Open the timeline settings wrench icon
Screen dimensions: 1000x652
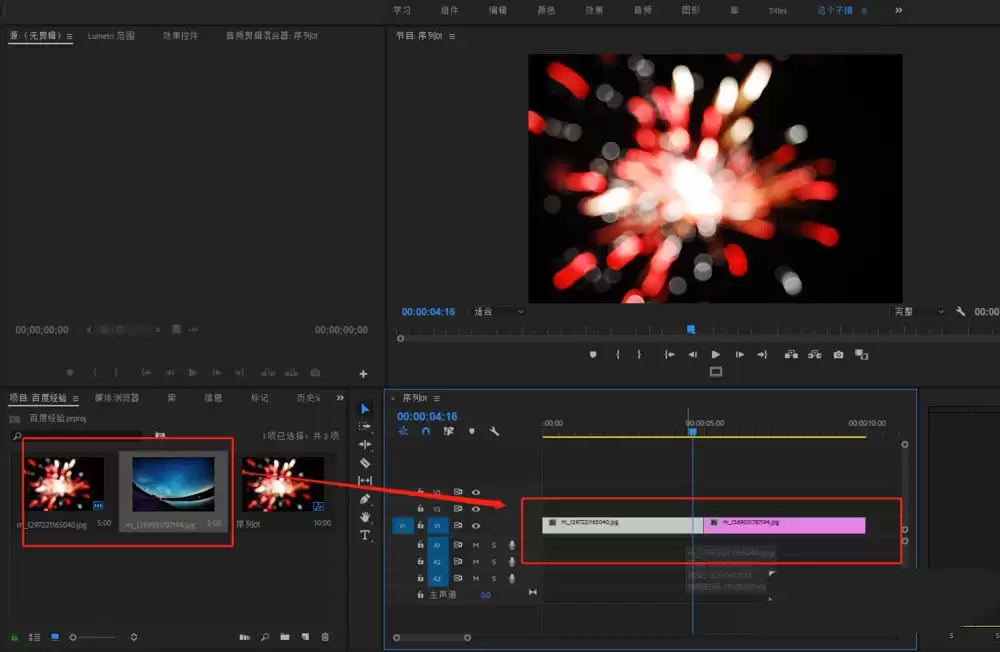coord(494,431)
